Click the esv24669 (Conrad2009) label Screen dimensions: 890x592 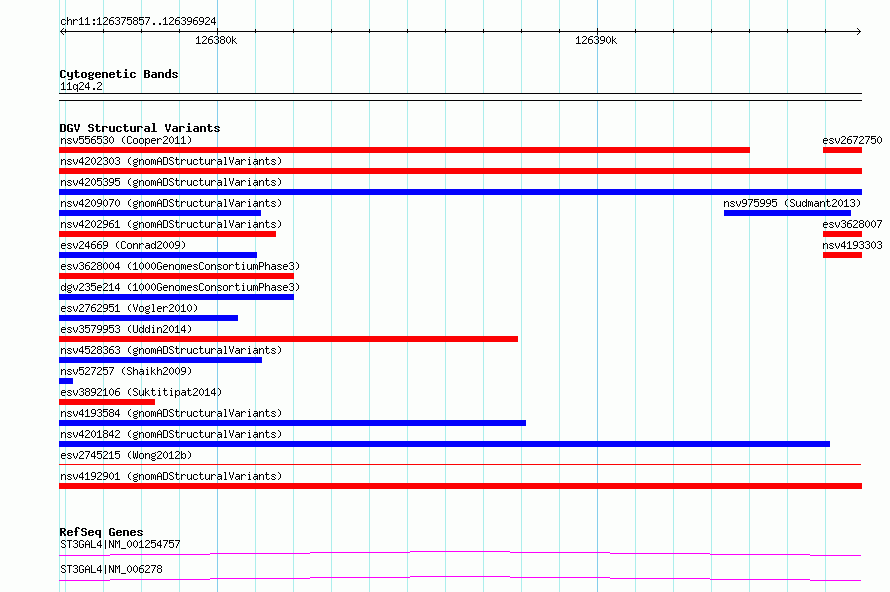[x=123, y=245]
